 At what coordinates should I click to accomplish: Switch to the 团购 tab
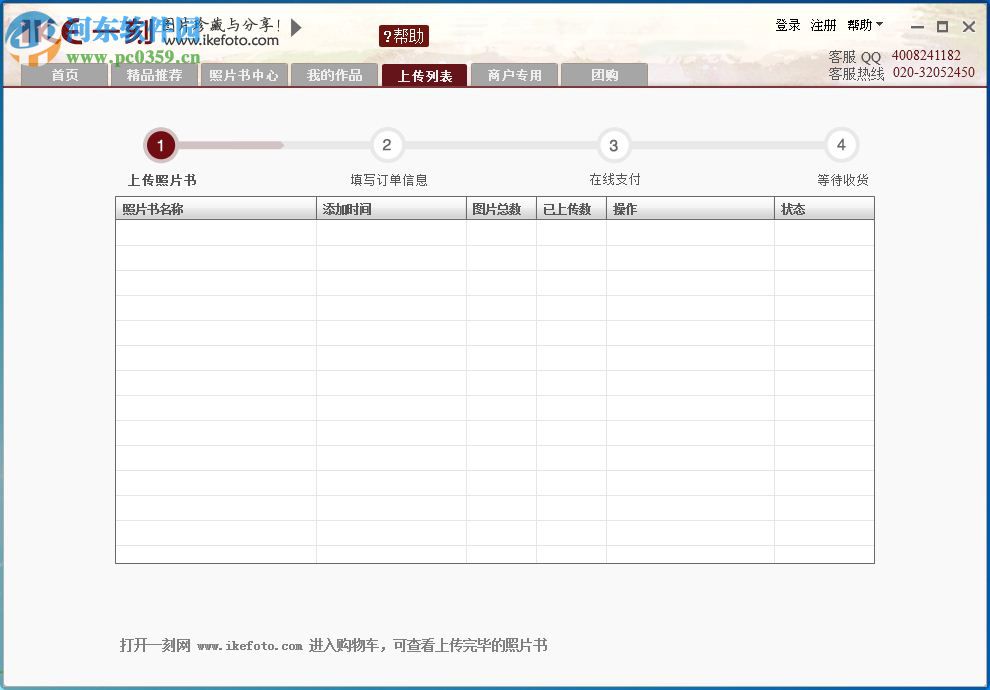pyautogui.click(x=604, y=74)
